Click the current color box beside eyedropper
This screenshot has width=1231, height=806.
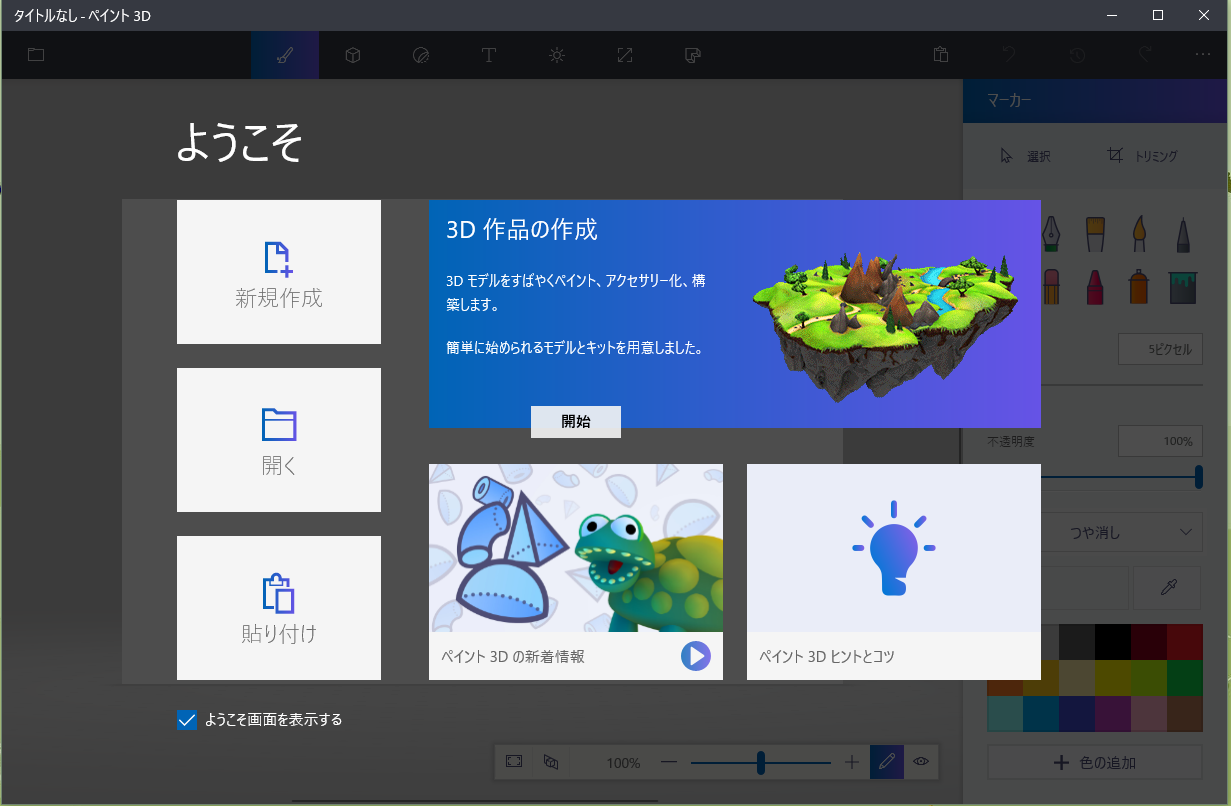point(1085,588)
